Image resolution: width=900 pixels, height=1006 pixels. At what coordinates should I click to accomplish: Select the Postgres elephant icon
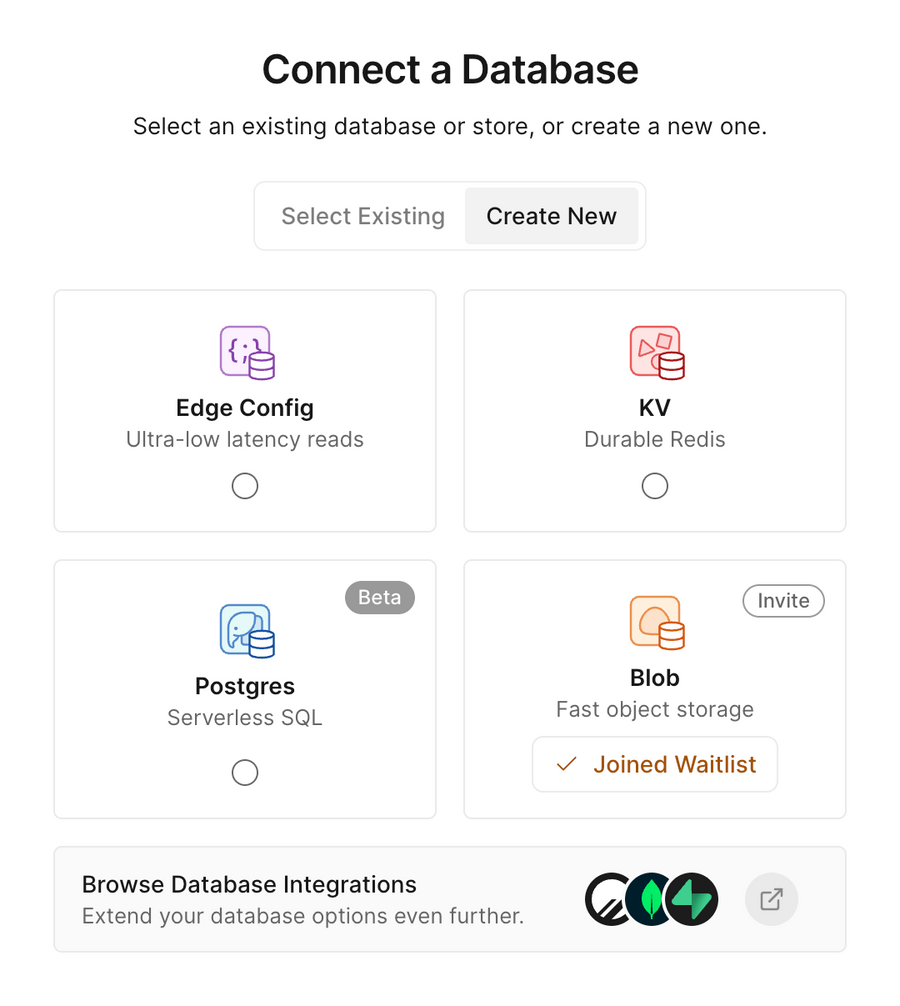(x=245, y=630)
